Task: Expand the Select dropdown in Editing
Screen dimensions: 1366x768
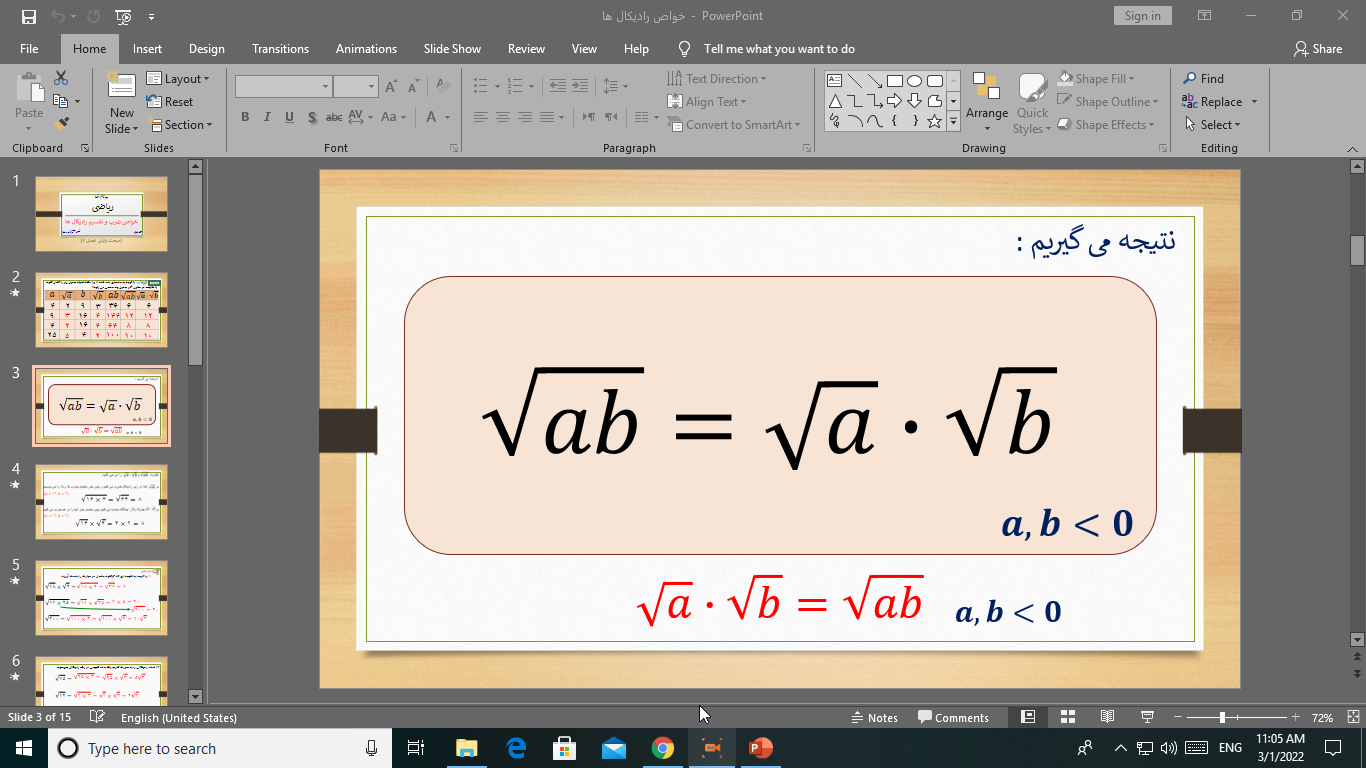Action: tap(1212, 125)
